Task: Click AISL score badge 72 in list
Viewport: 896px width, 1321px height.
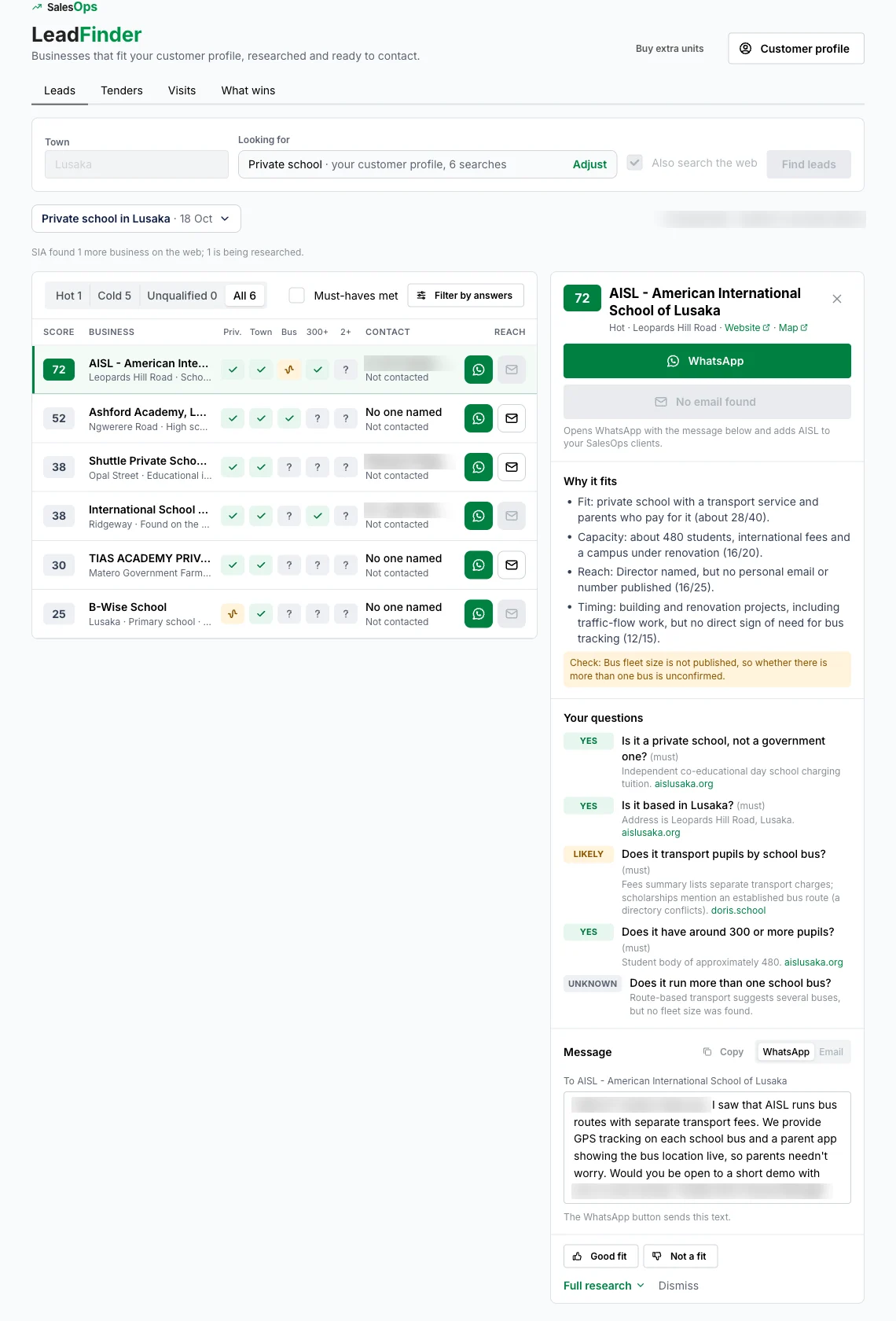Action: coord(59,370)
